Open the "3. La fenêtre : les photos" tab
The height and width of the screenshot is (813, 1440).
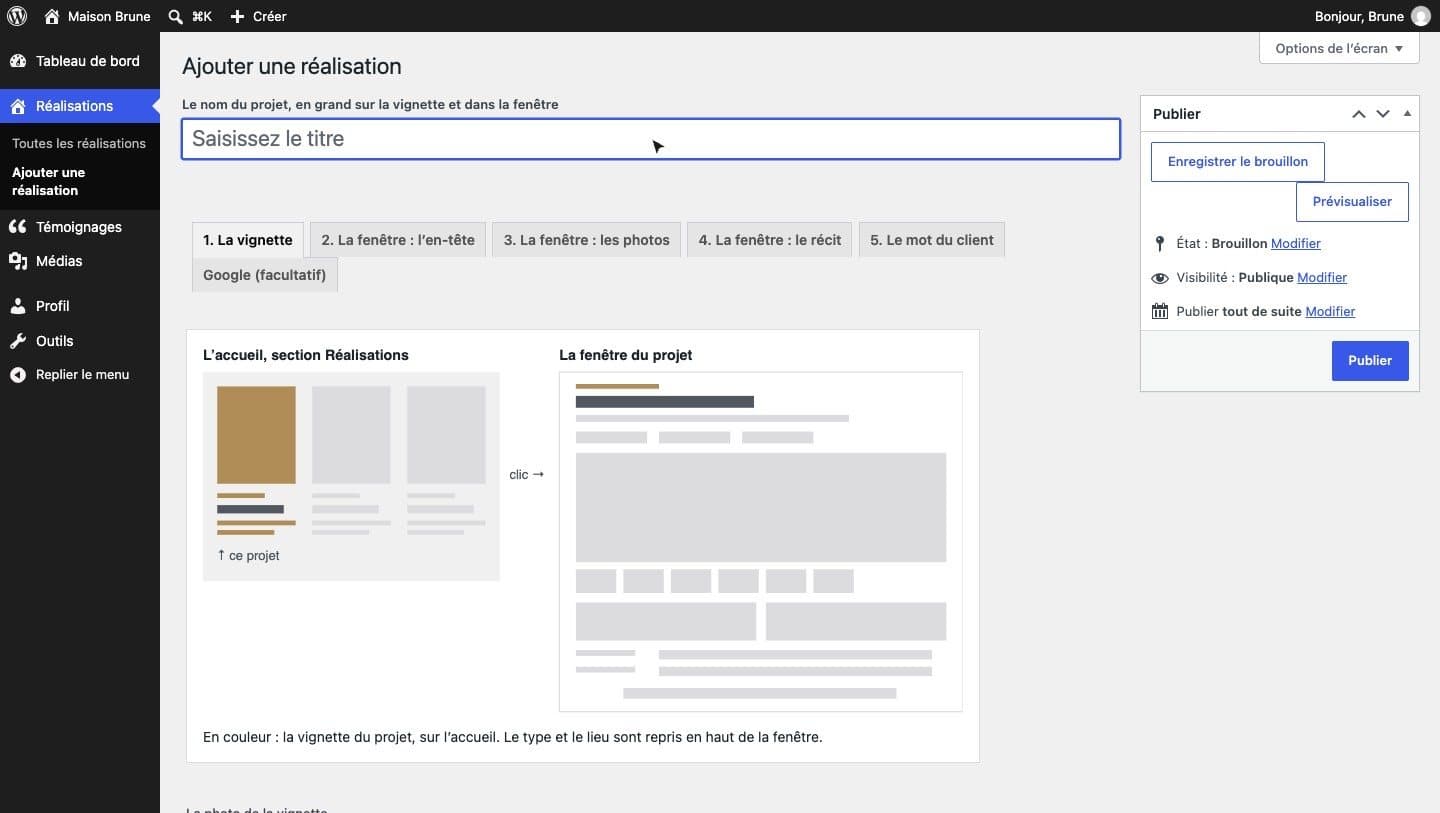tap(587, 240)
